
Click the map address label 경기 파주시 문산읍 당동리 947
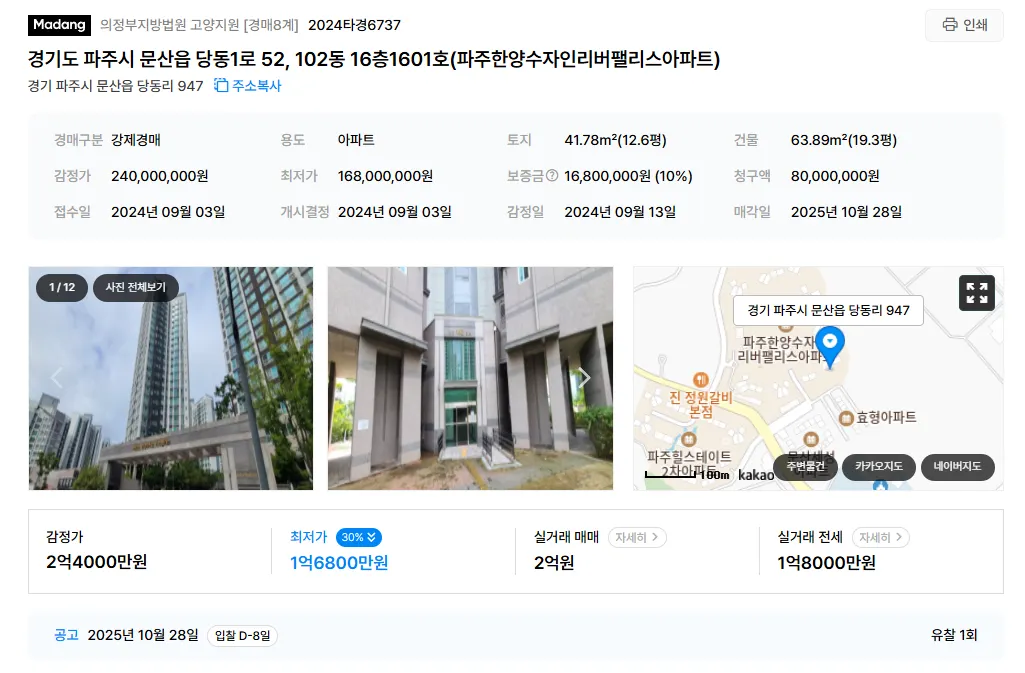click(828, 310)
